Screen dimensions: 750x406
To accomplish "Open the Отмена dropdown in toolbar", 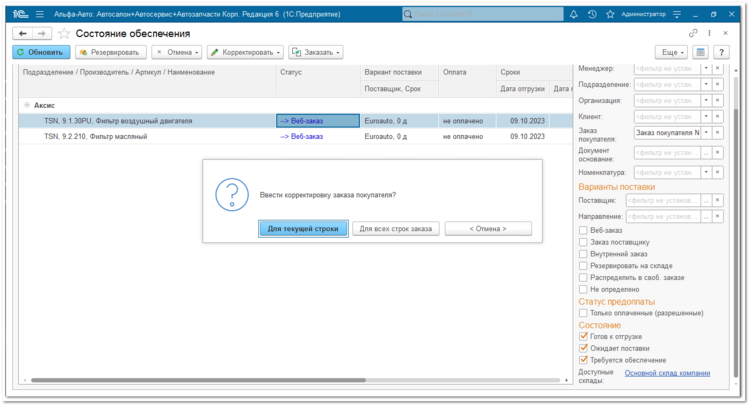I will click(x=176, y=52).
